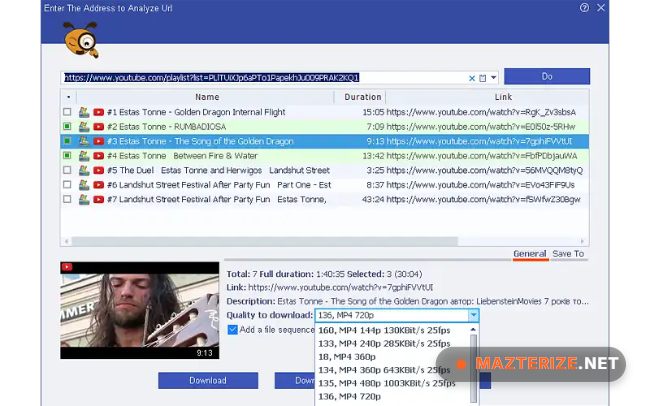Click the Duration column header
Image resolution: width=650 pixels, height=406 pixels.
362,97
